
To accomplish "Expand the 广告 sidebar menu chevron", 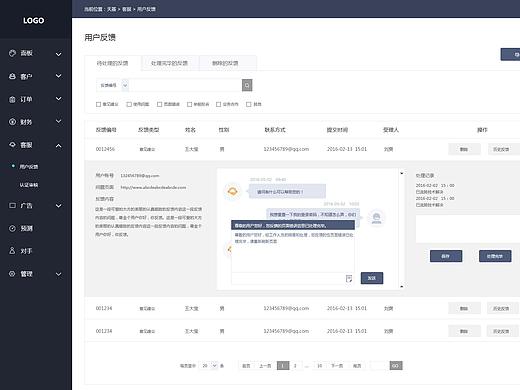I will (58, 206).
